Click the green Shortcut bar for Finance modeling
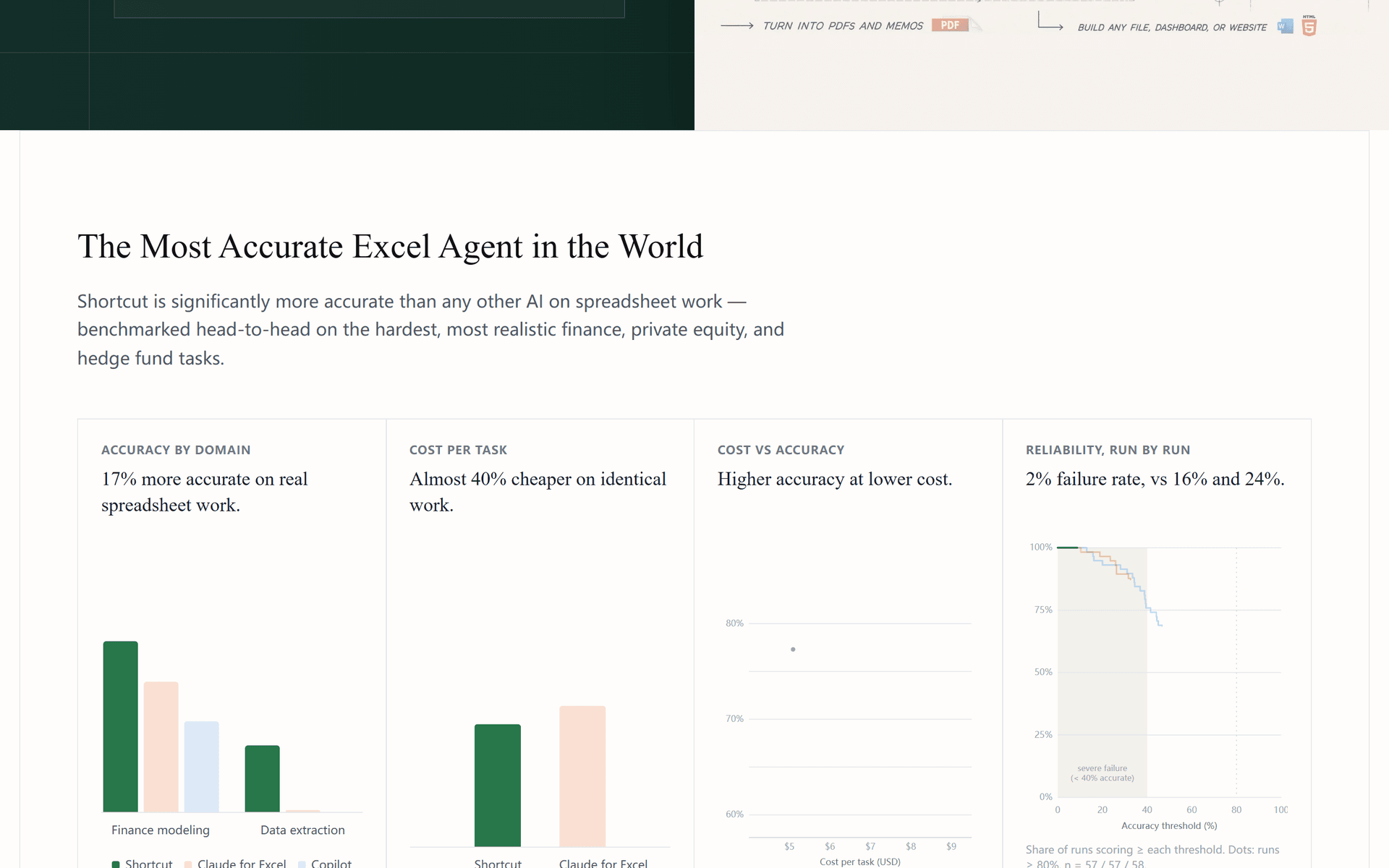The width and height of the screenshot is (1389, 868). tap(120, 726)
